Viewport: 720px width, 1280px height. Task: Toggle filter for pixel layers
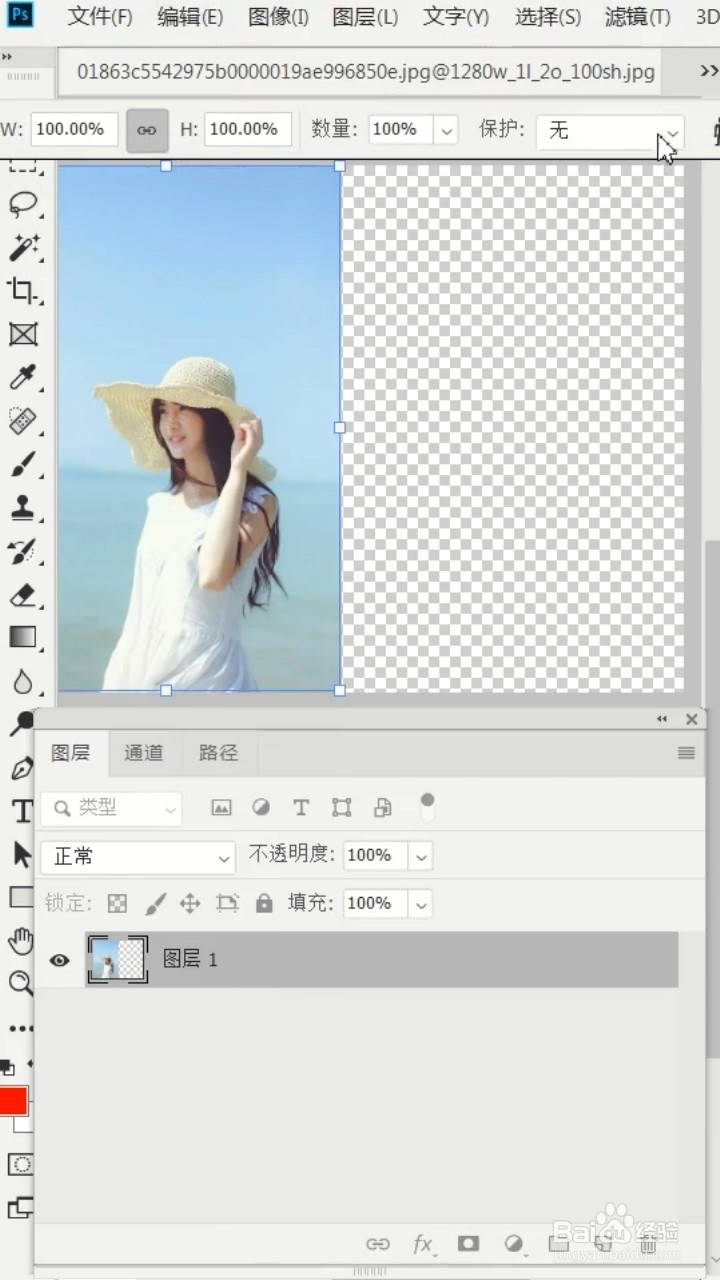pyautogui.click(x=221, y=807)
